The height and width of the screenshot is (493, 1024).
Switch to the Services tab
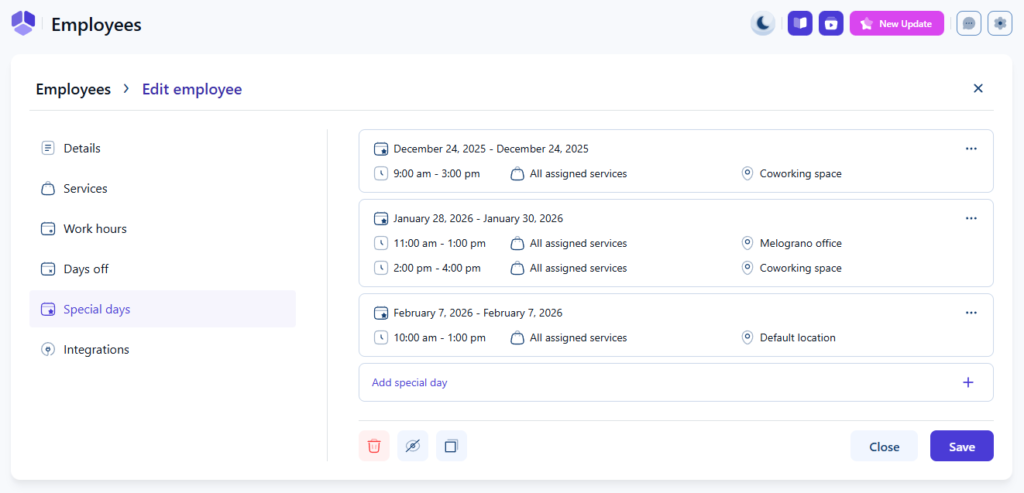[x=85, y=188]
